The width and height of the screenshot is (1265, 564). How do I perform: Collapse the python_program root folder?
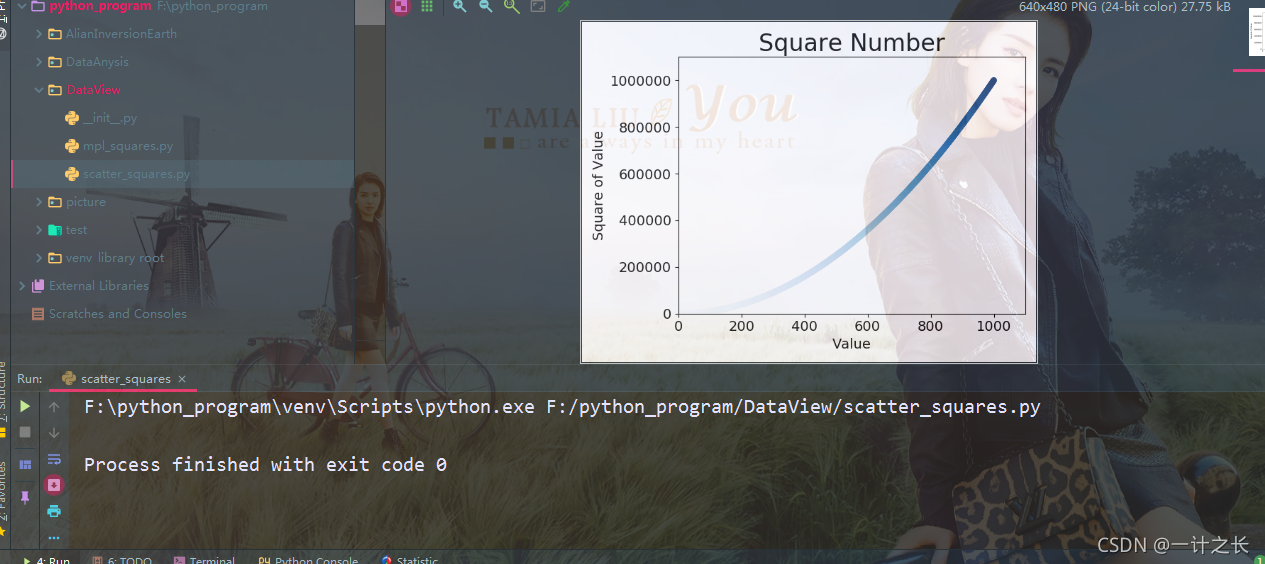tap(21, 6)
